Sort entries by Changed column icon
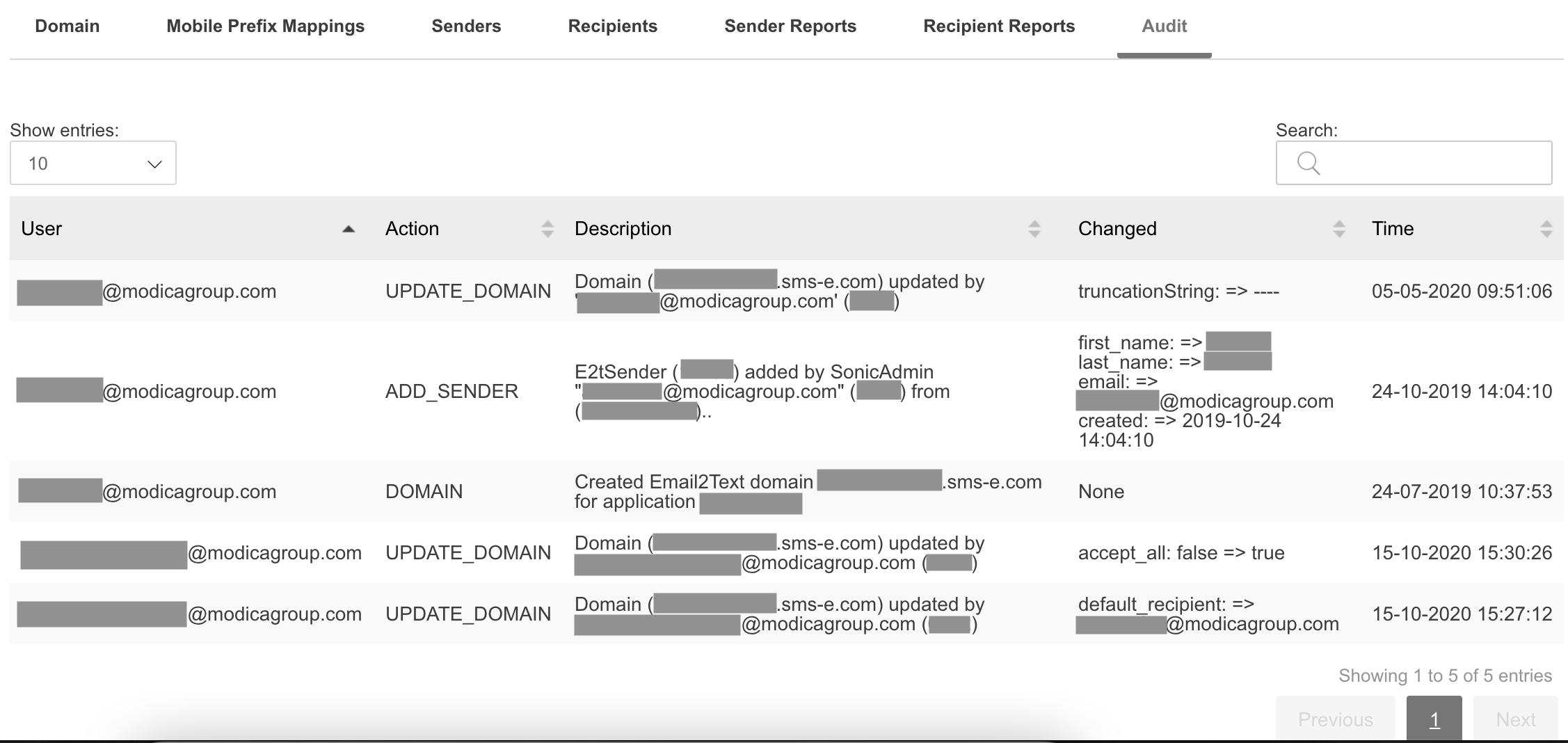This screenshot has width=1568, height=743. (x=1338, y=229)
